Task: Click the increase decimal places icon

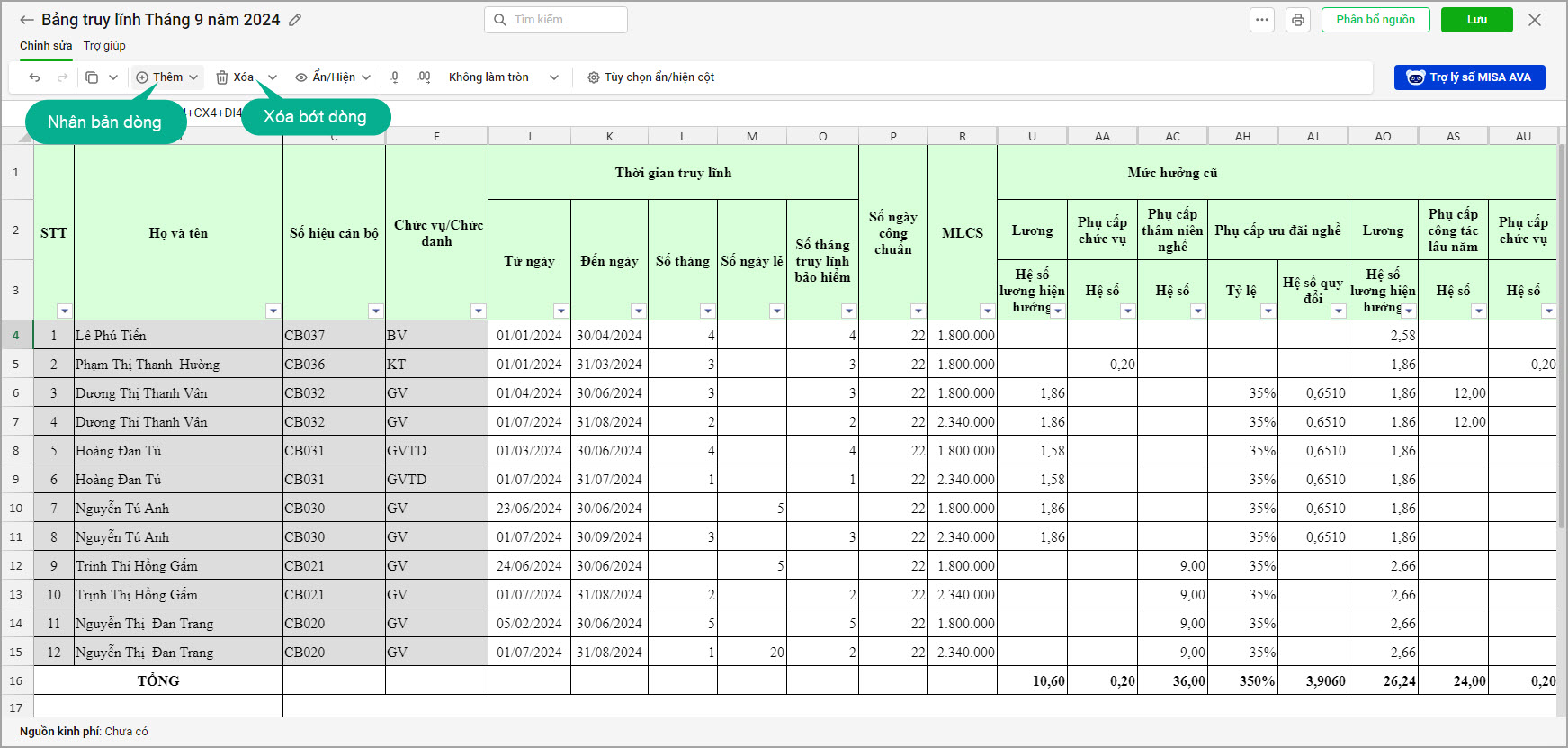Action: click(424, 77)
